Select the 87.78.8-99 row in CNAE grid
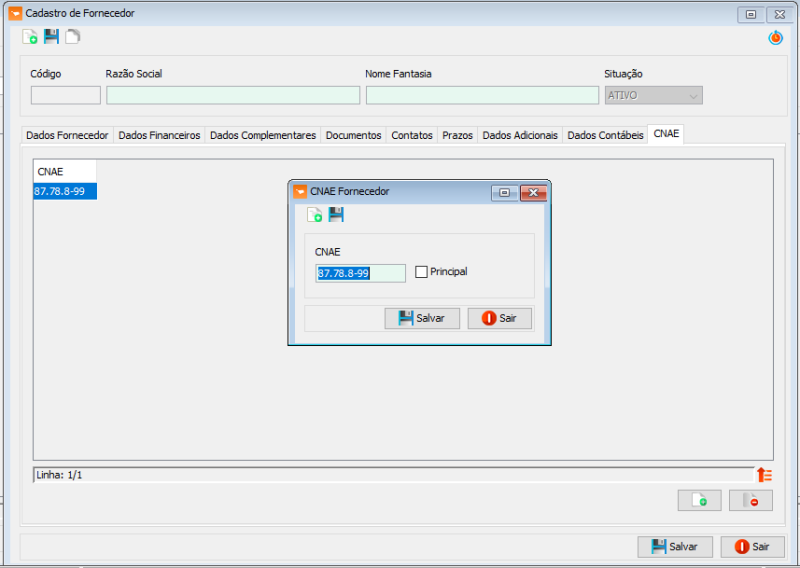This screenshot has height=568, width=800. 65,191
